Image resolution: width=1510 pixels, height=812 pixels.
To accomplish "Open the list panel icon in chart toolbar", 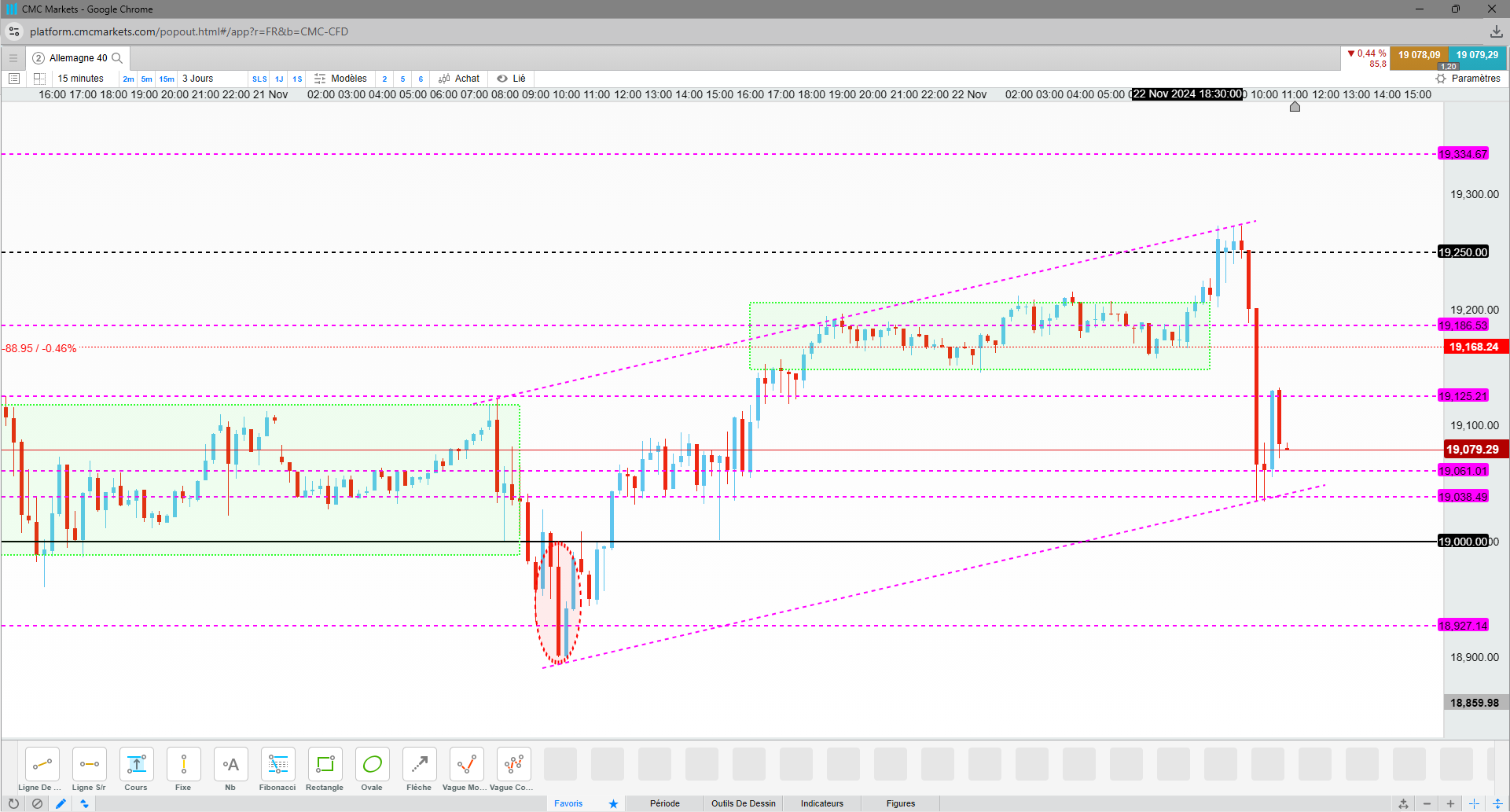I will [14, 79].
